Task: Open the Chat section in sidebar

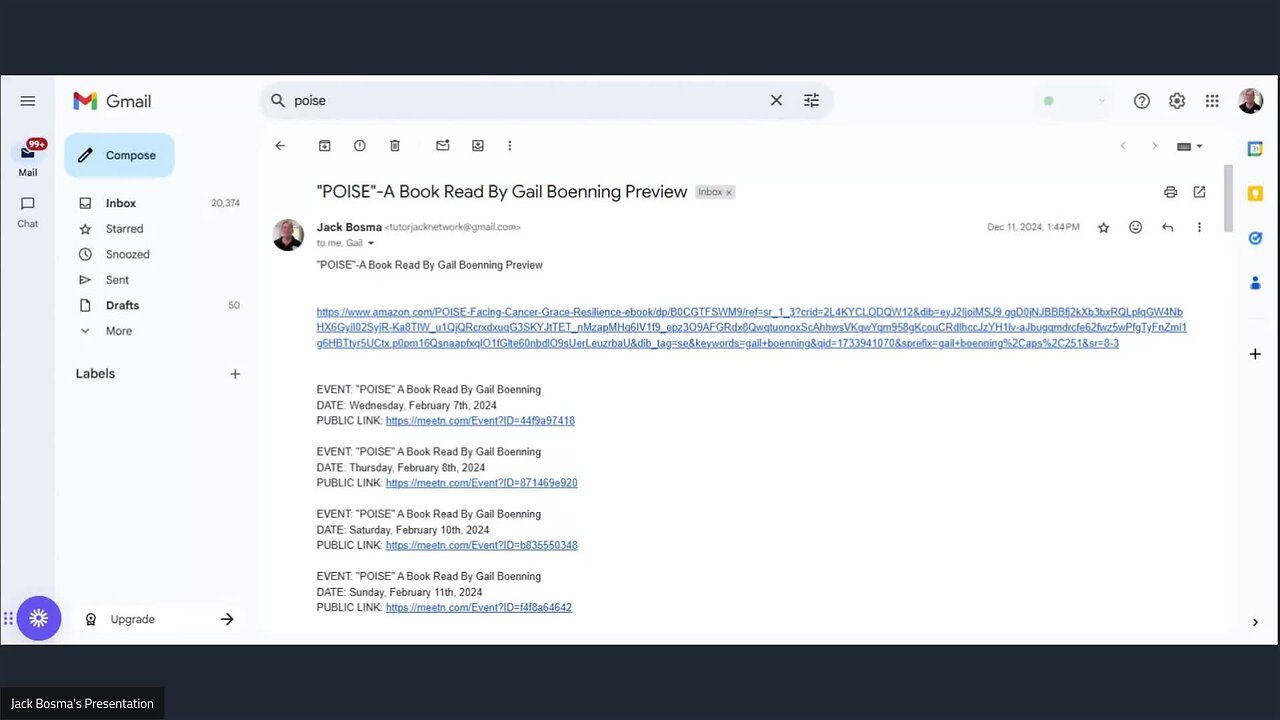Action: coord(28,211)
